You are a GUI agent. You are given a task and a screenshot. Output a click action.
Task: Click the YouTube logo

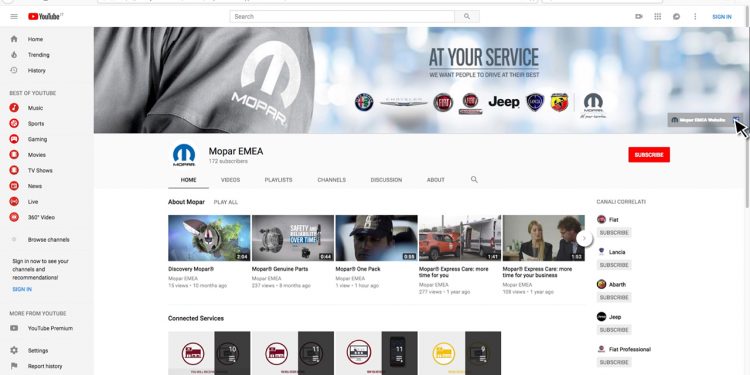tap(45, 17)
